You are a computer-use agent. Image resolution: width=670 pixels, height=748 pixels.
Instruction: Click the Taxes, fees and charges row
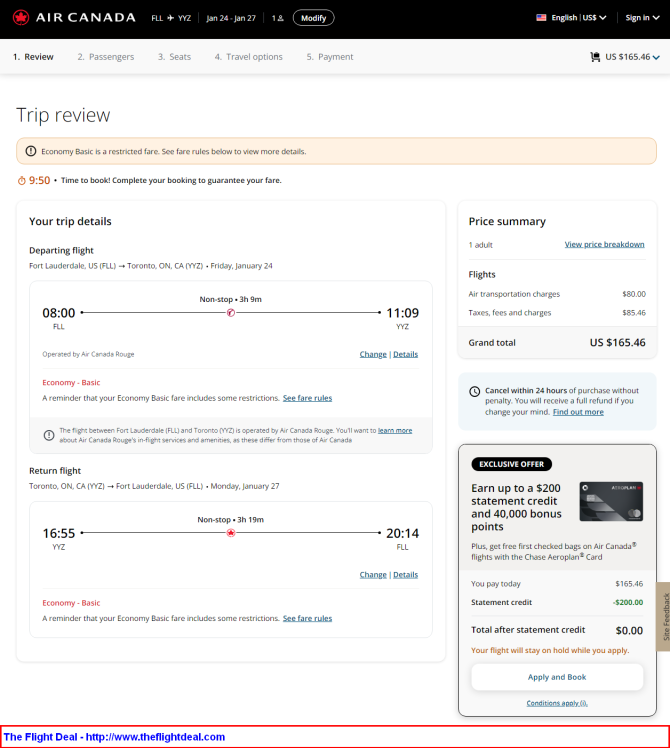point(557,312)
